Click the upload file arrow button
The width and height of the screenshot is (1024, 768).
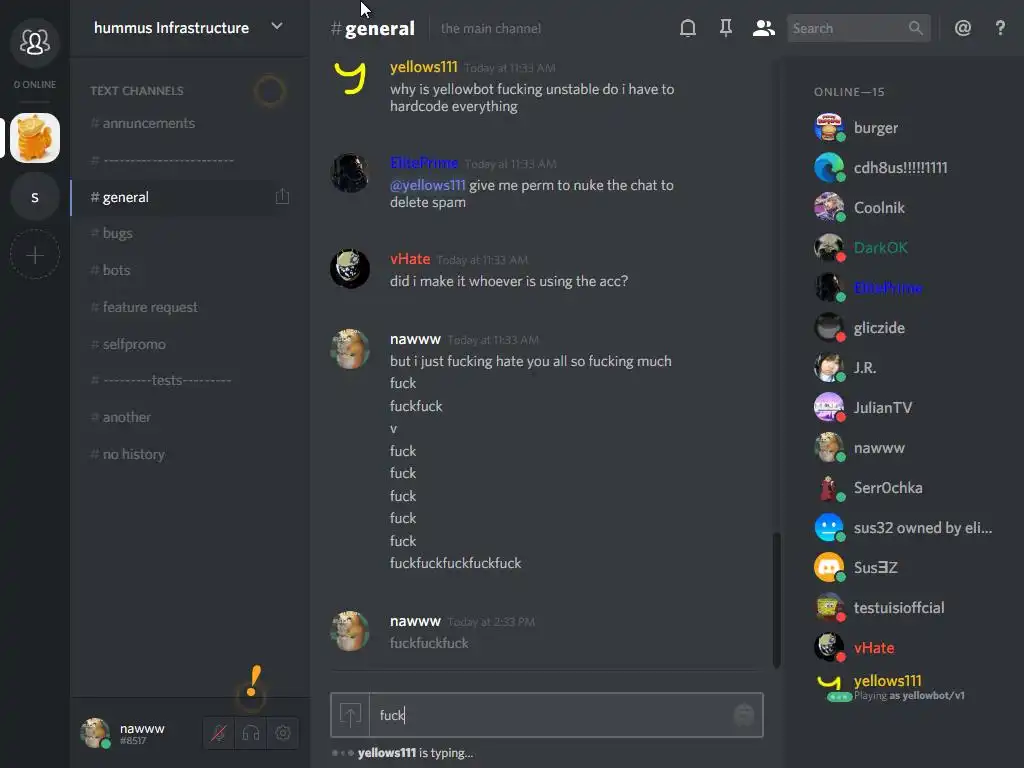pyautogui.click(x=350, y=715)
